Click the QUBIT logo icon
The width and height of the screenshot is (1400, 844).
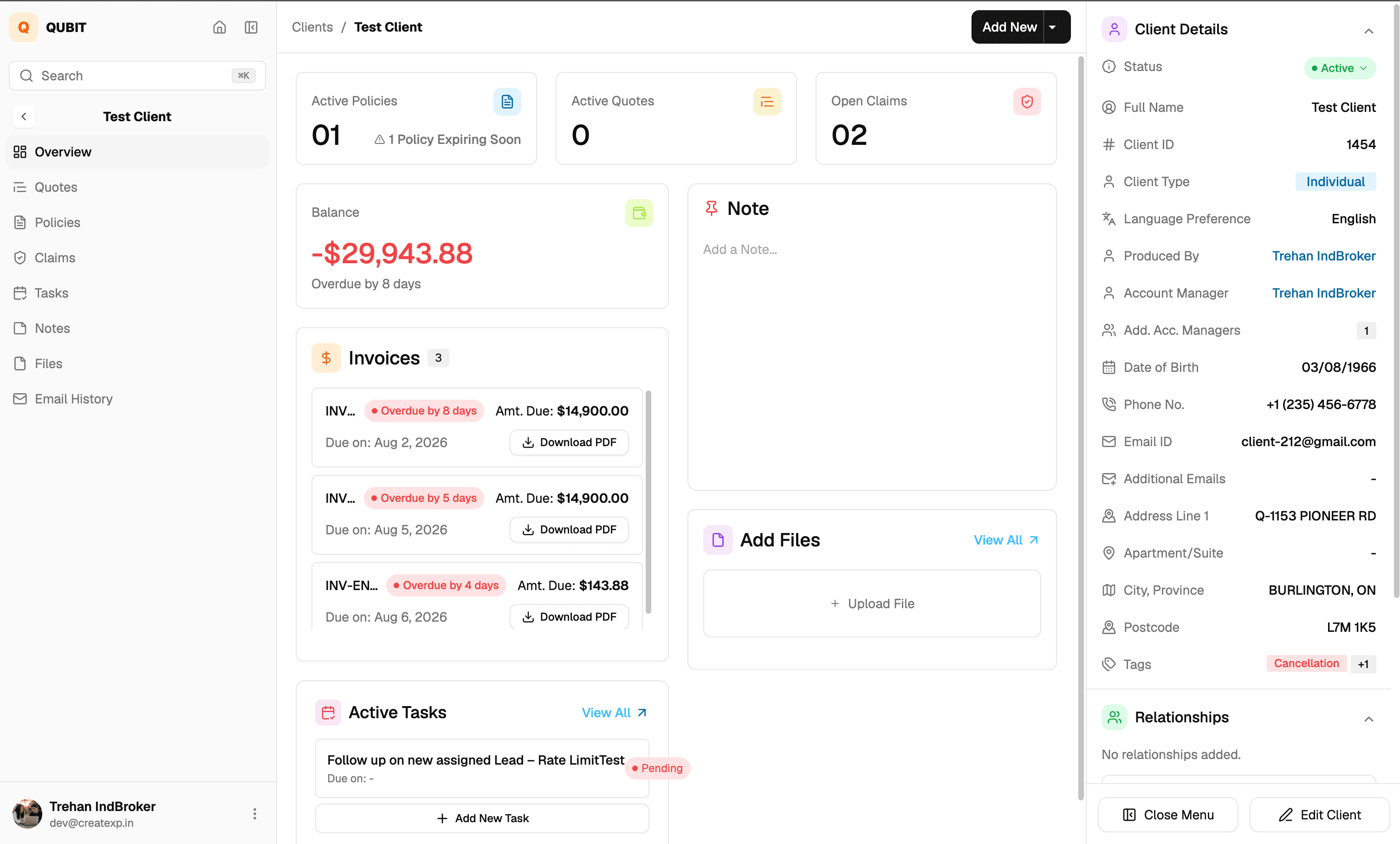coord(23,27)
